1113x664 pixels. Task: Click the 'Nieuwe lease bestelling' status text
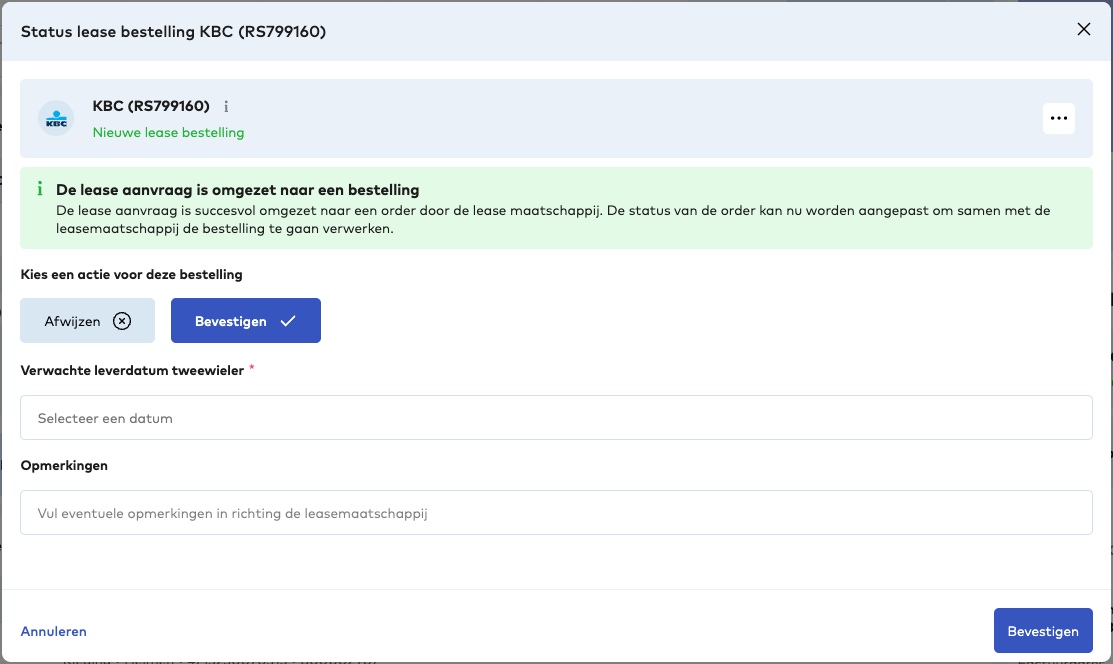(168, 132)
